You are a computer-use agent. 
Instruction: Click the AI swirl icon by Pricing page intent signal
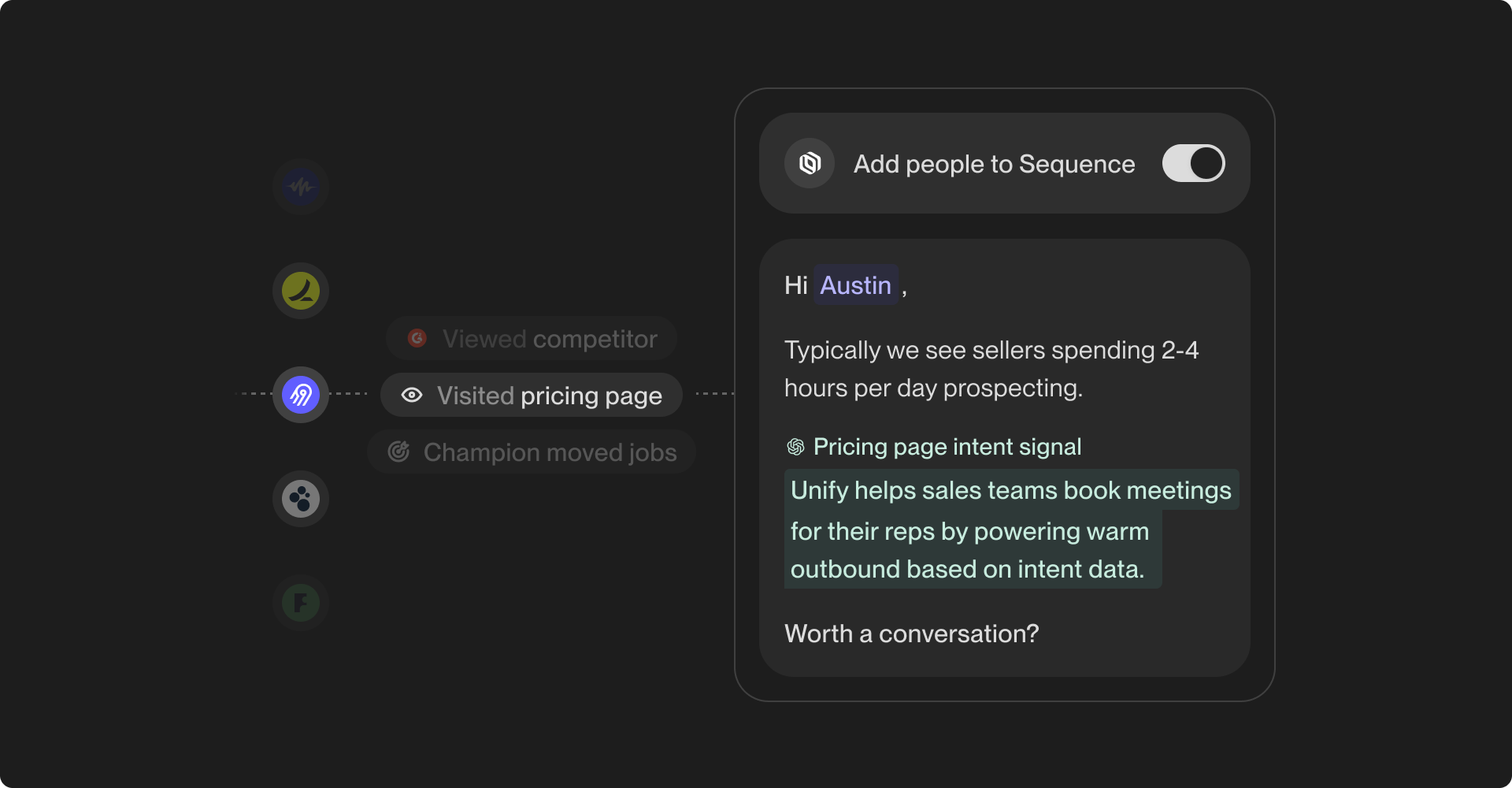click(x=795, y=447)
